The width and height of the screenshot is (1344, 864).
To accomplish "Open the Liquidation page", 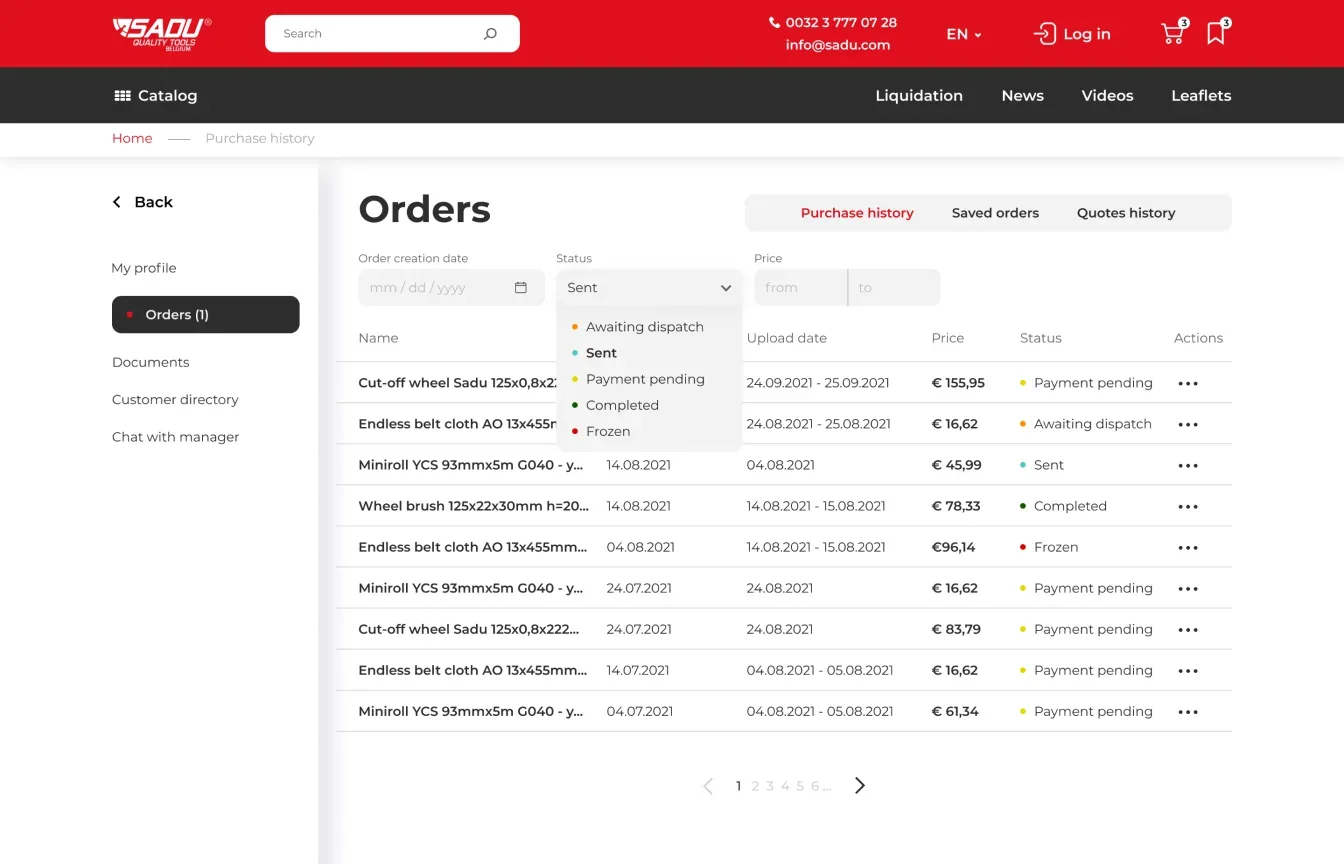I will pos(919,96).
